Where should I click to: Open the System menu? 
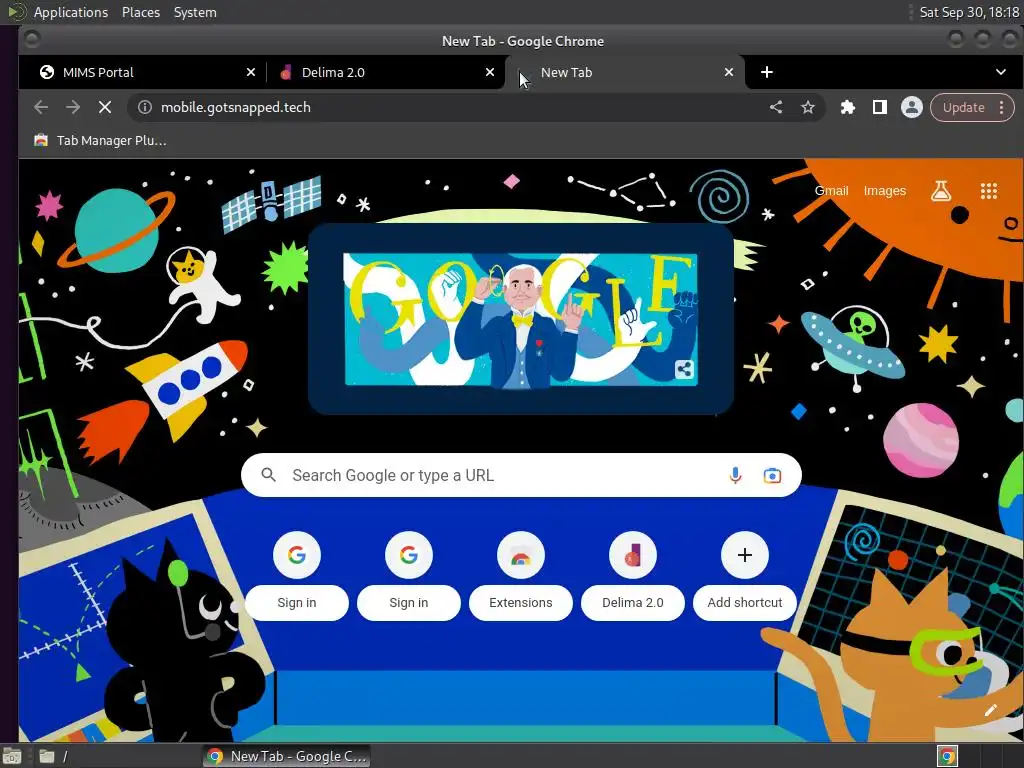[x=195, y=12]
